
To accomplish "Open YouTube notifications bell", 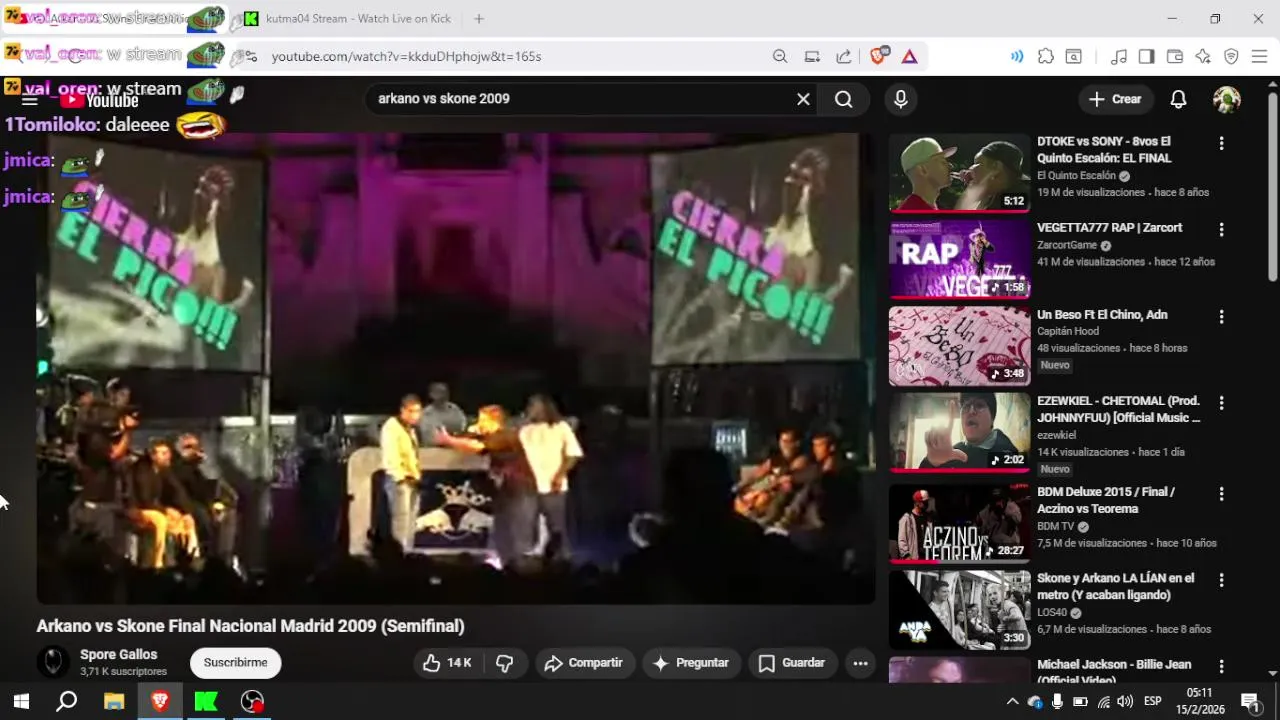I will 1178,99.
